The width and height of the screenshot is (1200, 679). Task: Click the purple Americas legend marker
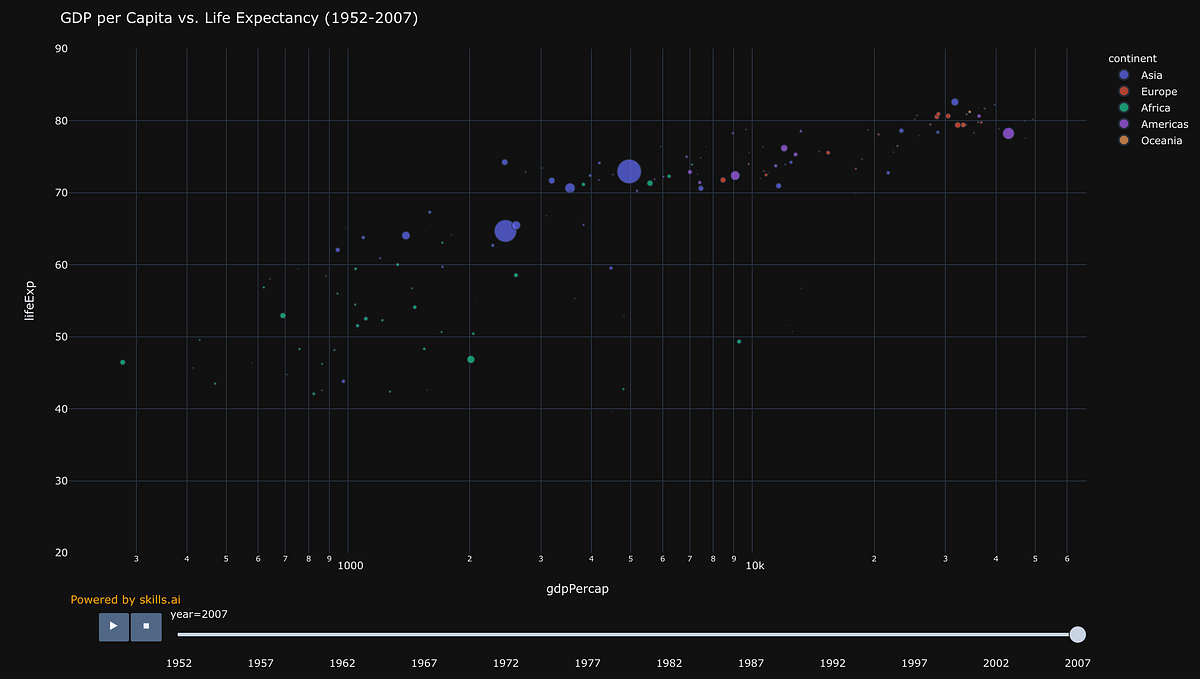tap(1123, 124)
